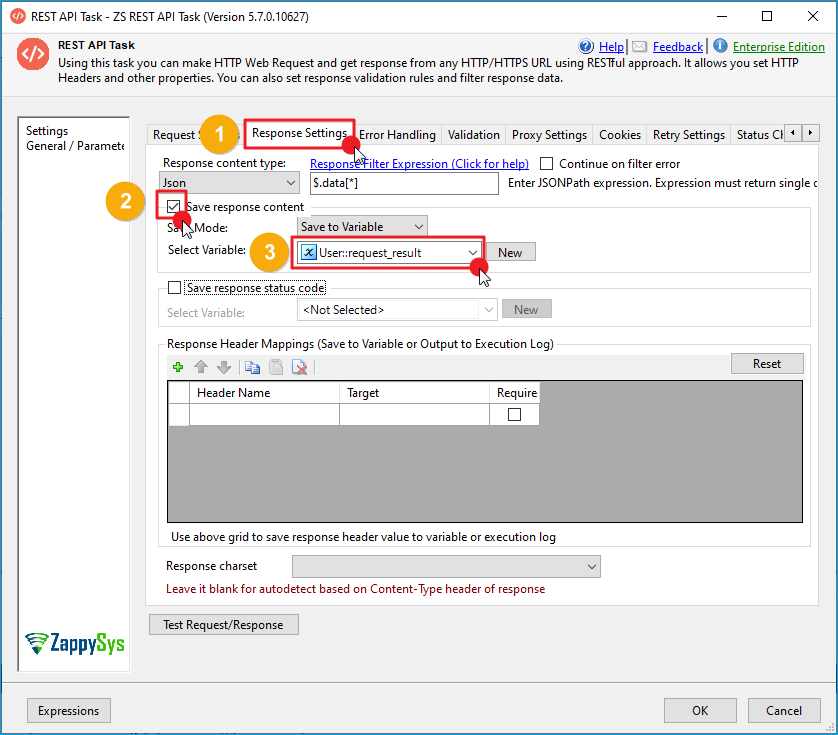
Task: Move header mapping row up
Action: click(x=200, y=367)
